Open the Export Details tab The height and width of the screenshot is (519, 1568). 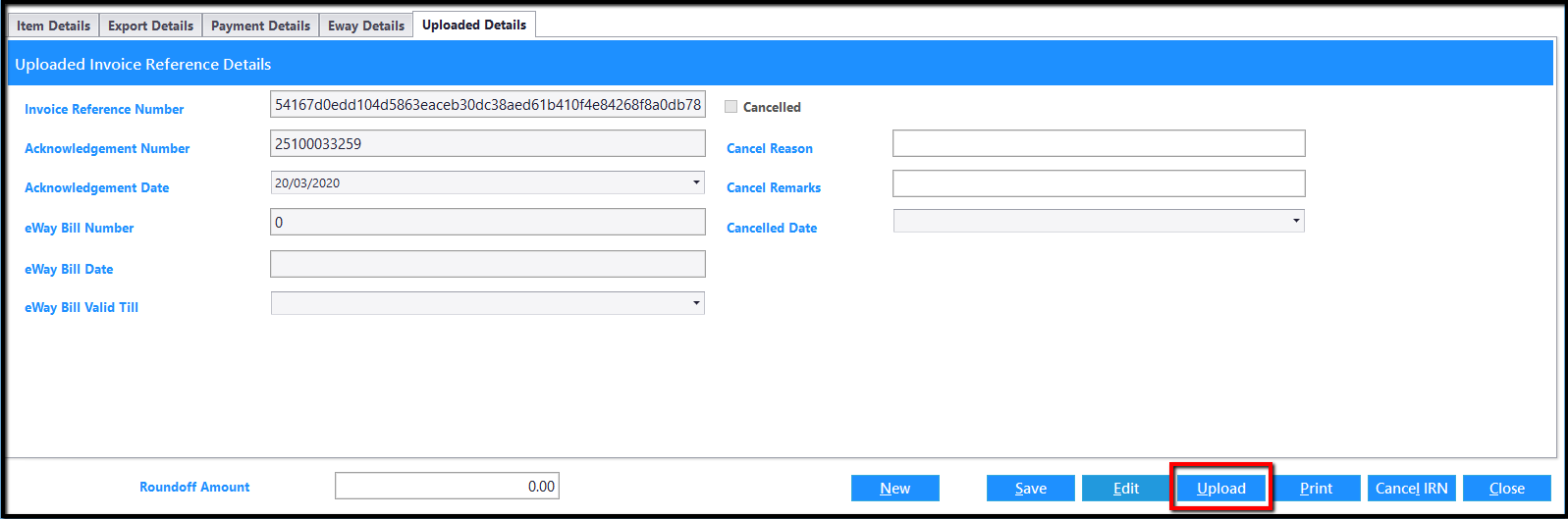tap(150, 26)
